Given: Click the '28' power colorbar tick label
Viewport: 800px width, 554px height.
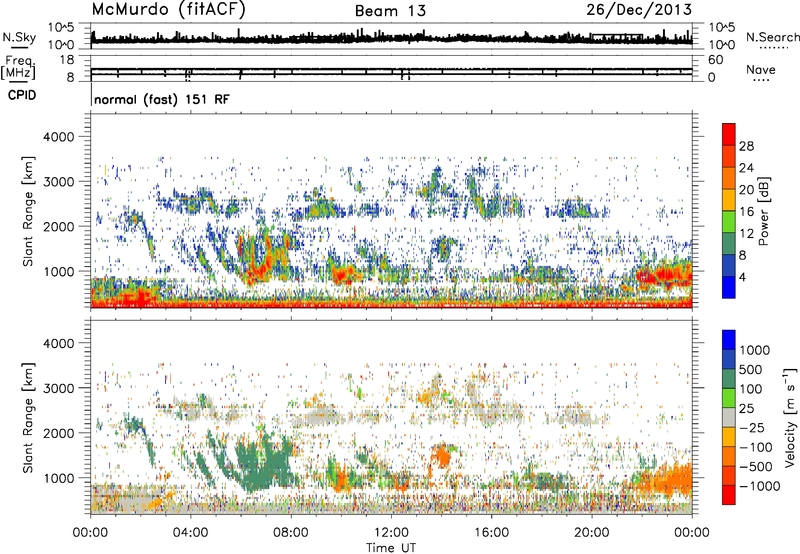Looking at the screenshot, I should click(x=746, y=146).
